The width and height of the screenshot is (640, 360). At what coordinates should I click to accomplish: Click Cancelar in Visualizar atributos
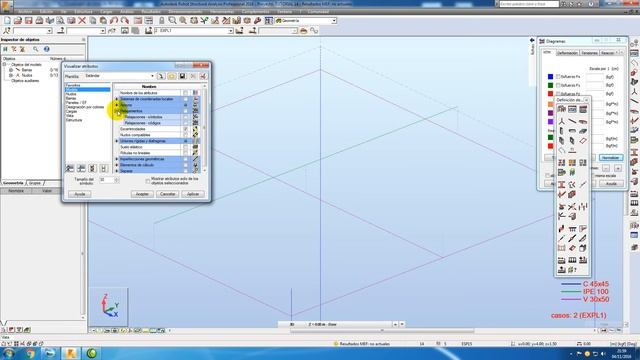point(167,194)
